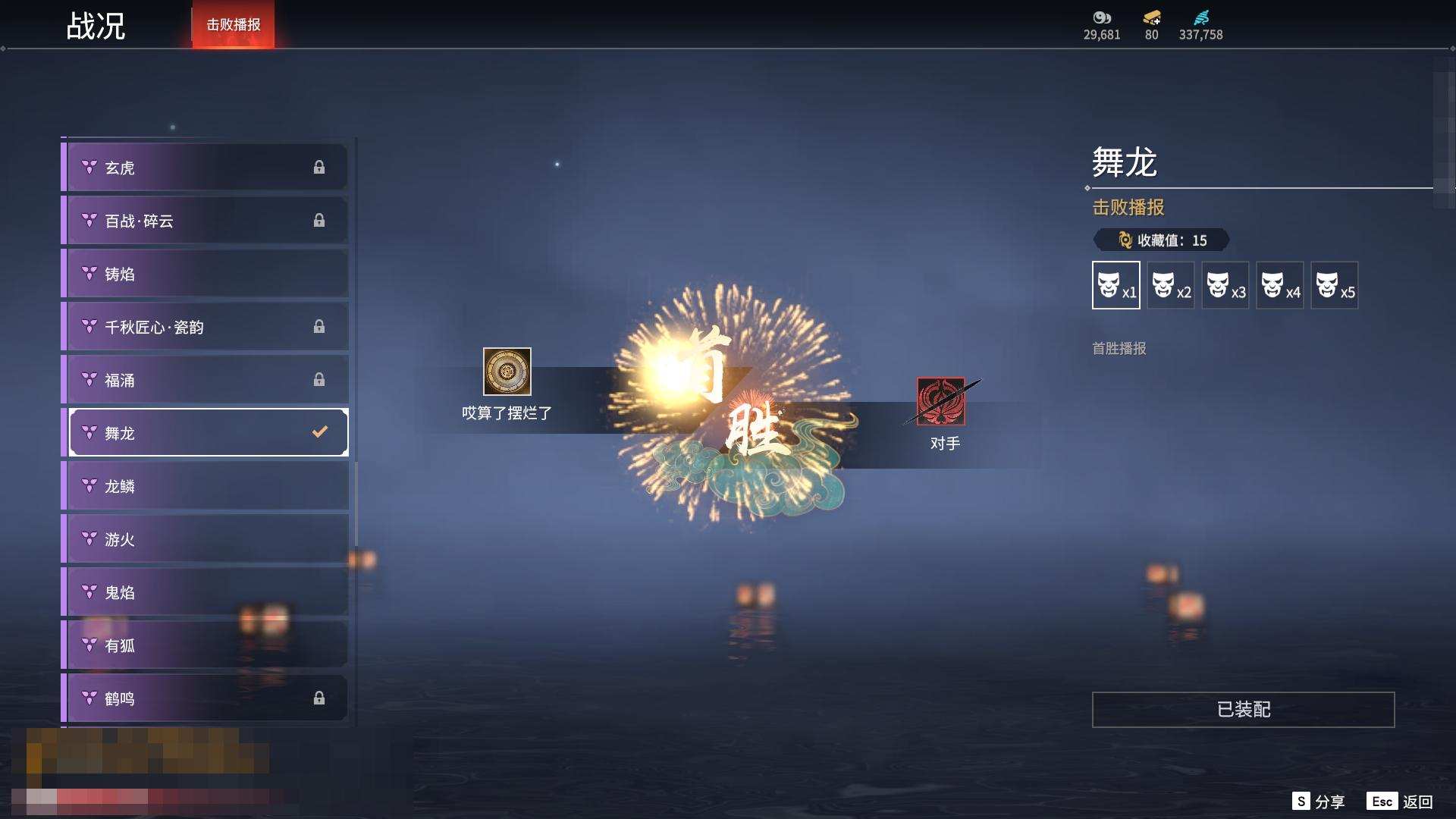1456x819 pixels.
Task: Select 铸焰 from the broadcast list
Action: click(x=205, y=274)
